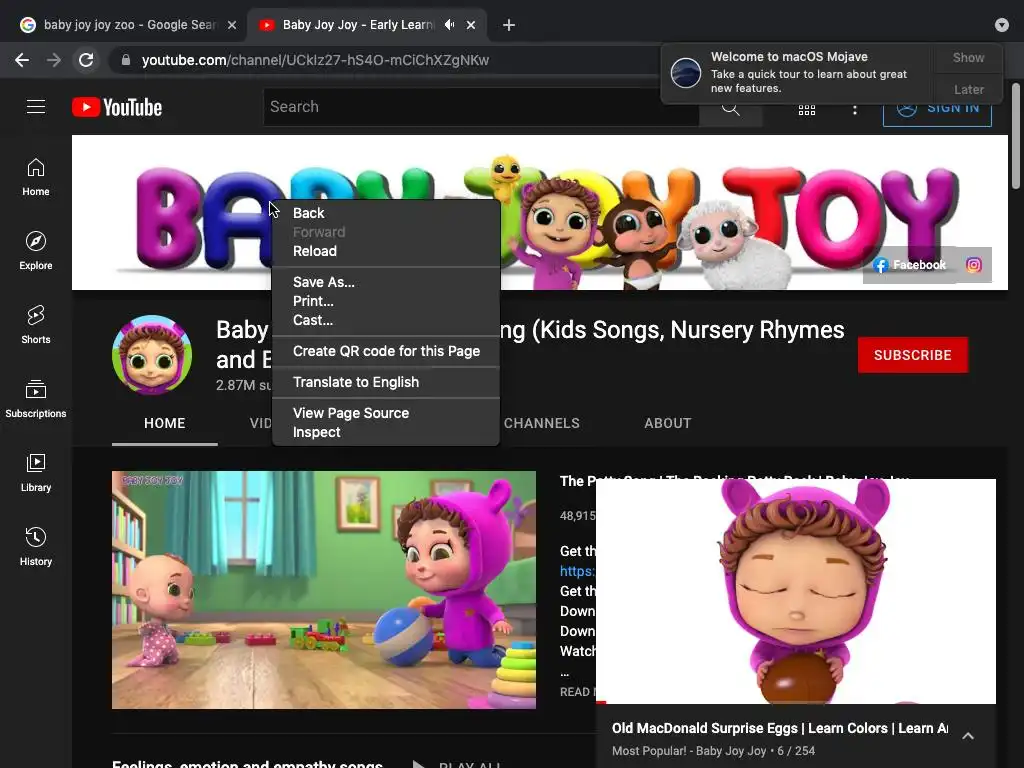Click the Baby Joy Joy channel avatar
1024x768 pixels.
tap(152, 355)
